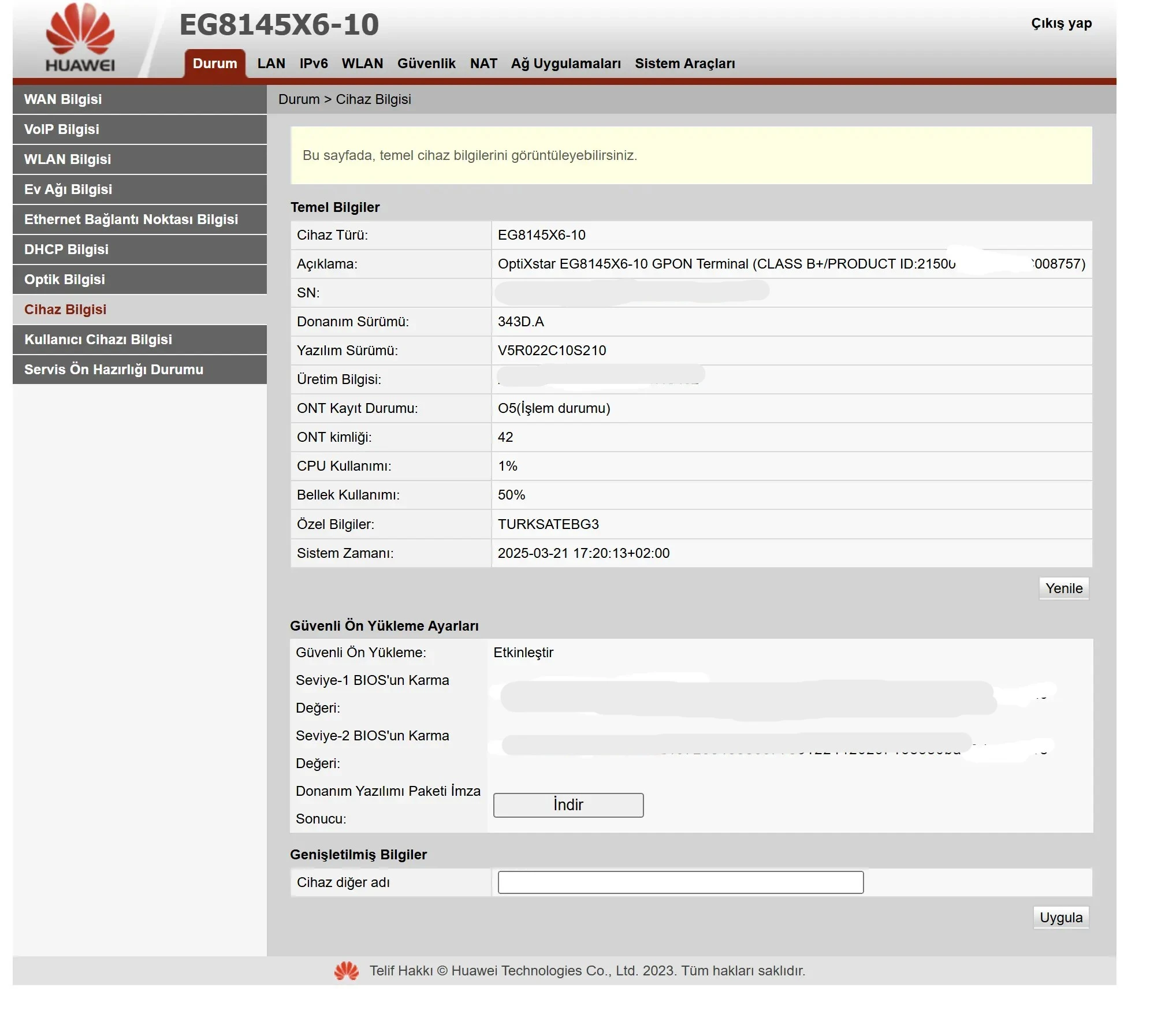Click CPU Kullanımı value 1%
Screen dimensions: 1176x1021
(508, 466)
